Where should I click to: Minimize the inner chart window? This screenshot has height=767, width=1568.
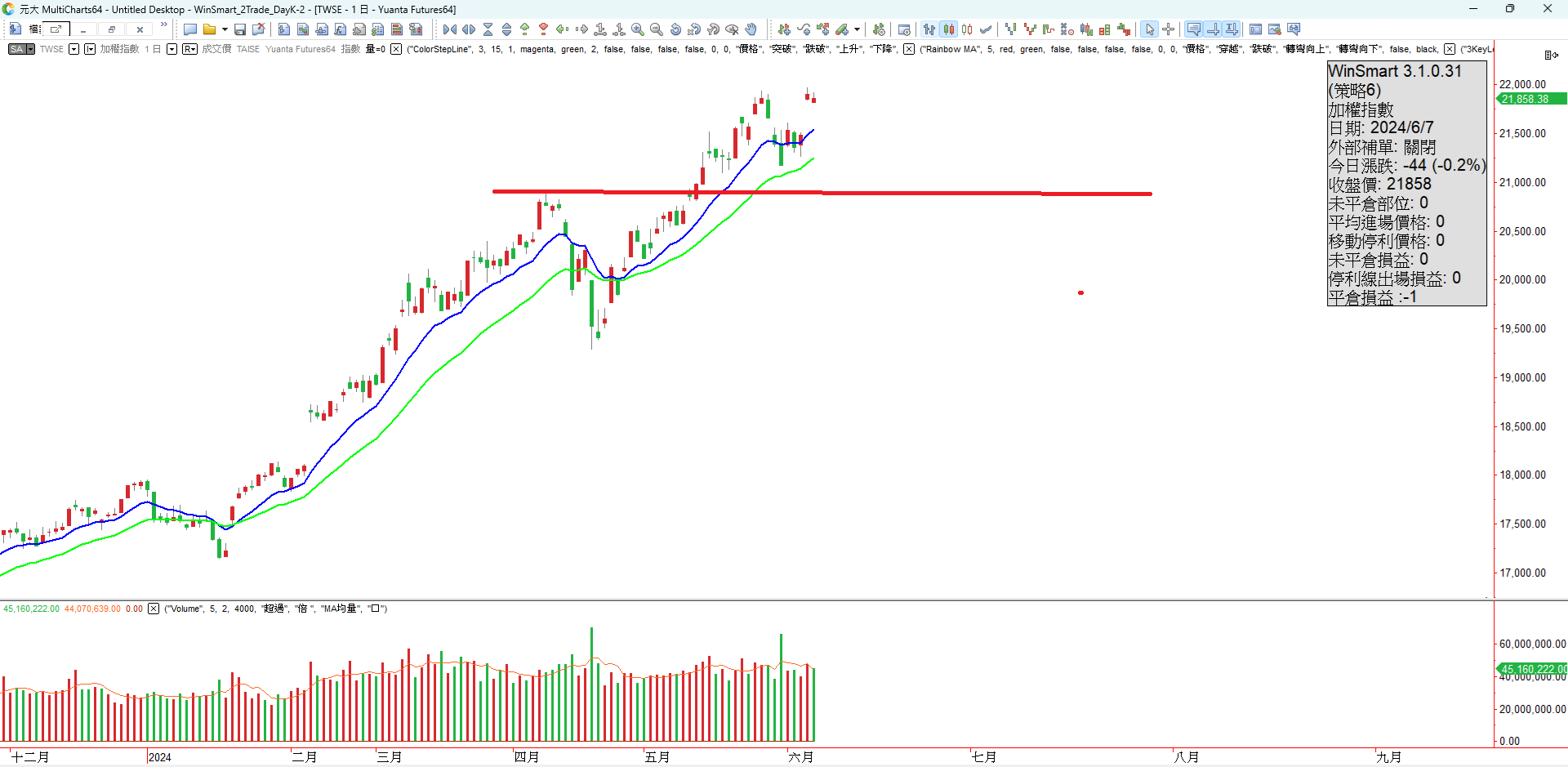coord(83,29)
